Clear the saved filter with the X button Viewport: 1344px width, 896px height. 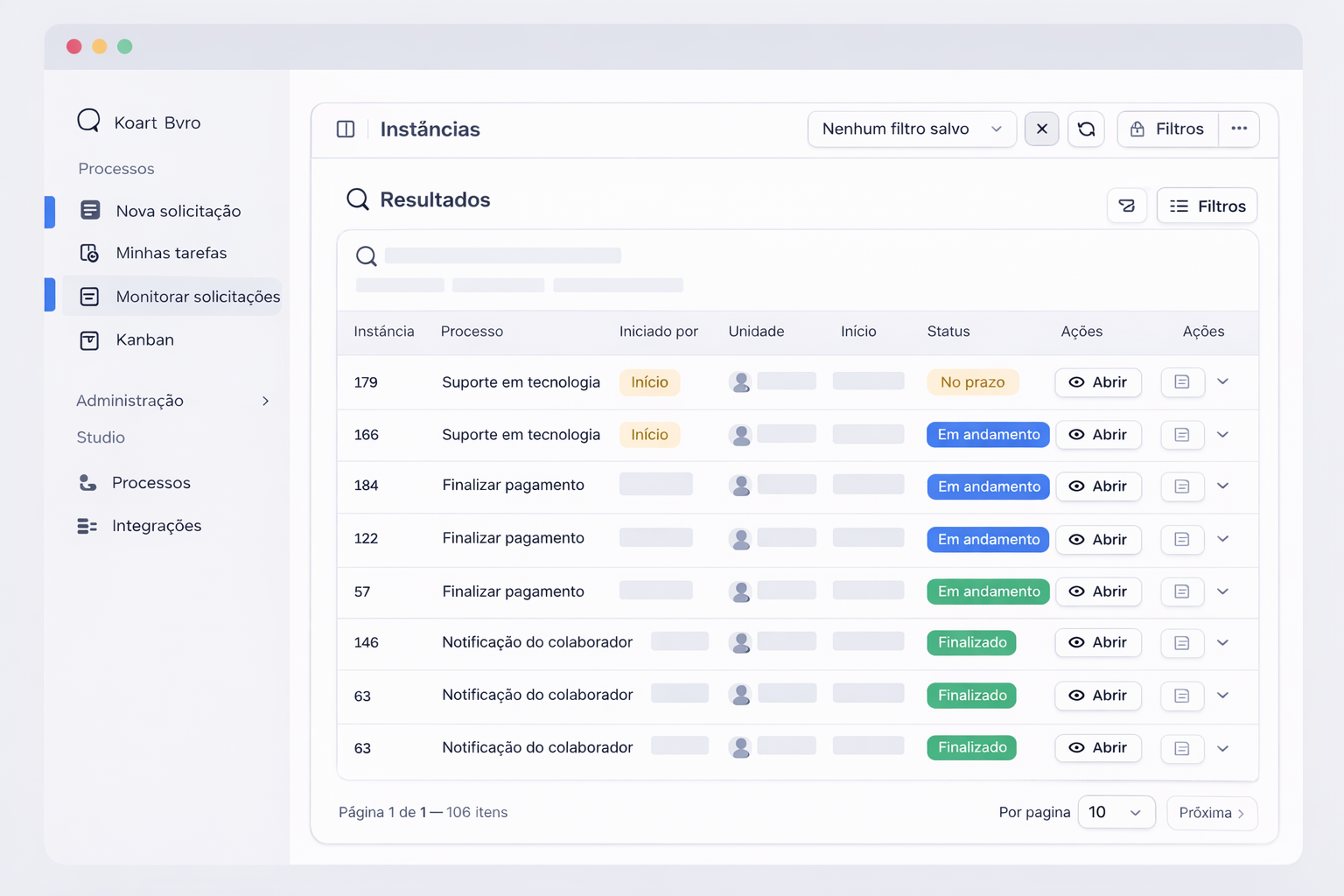point(1041,129)
